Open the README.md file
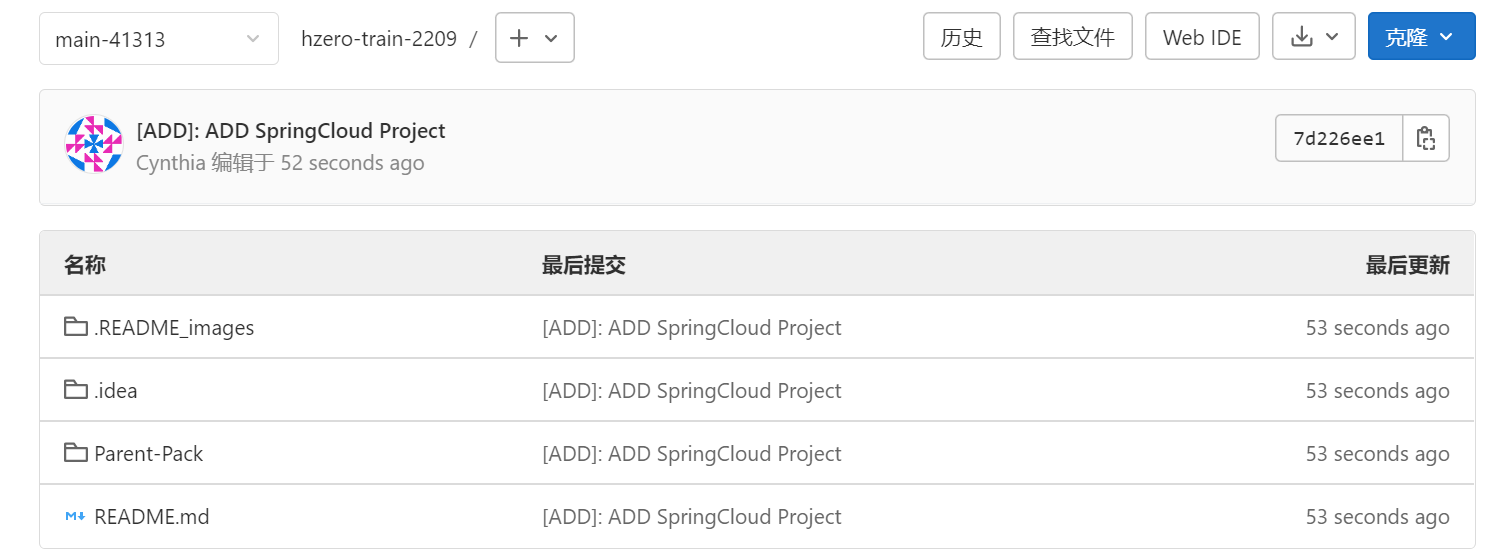The image size is (1504, 560). pyautogui.click(x=152, y=517)
